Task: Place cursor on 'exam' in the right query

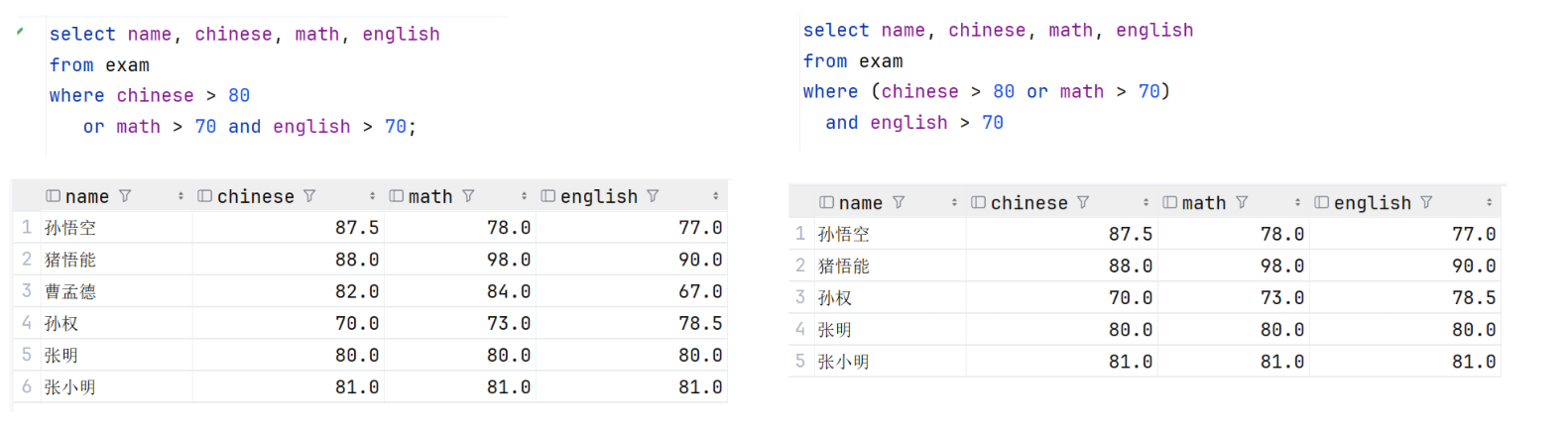Action: (x=881, y=61)
